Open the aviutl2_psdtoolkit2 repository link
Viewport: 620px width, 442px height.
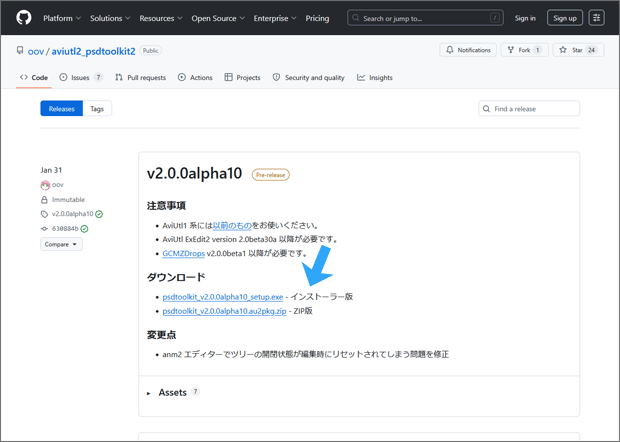pyautogui.click(x=93, y=51)
